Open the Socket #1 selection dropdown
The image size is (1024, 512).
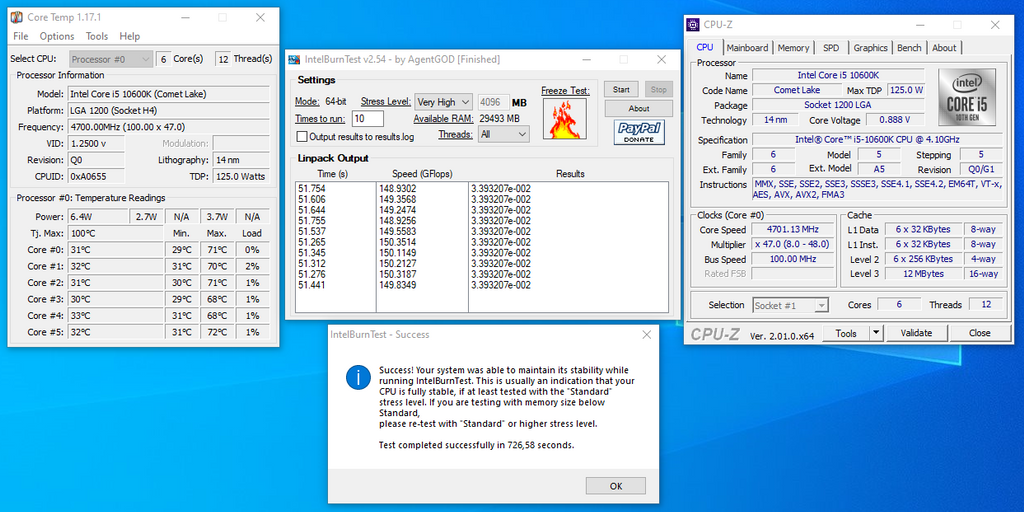[x=790, y=305]
